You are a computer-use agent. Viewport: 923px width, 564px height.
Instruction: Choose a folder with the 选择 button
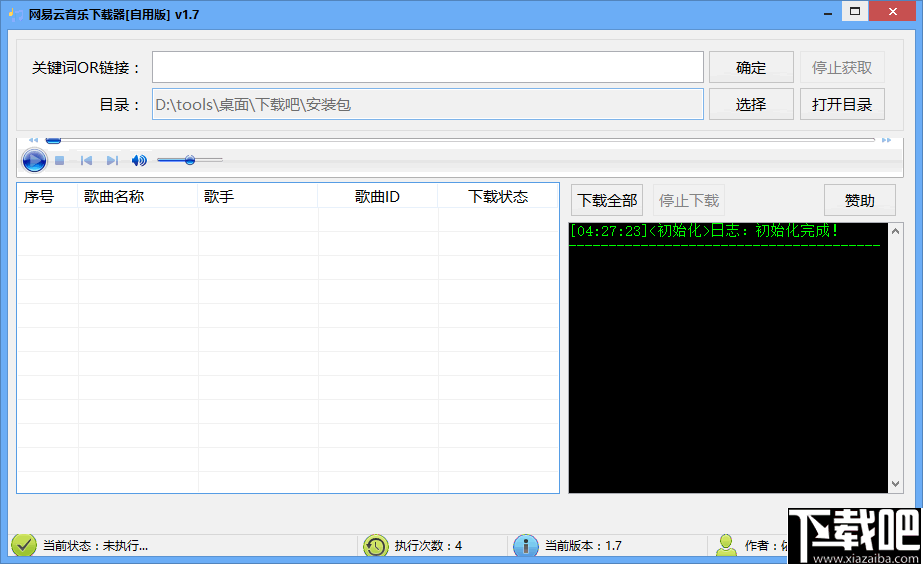[x=751, y=104]
